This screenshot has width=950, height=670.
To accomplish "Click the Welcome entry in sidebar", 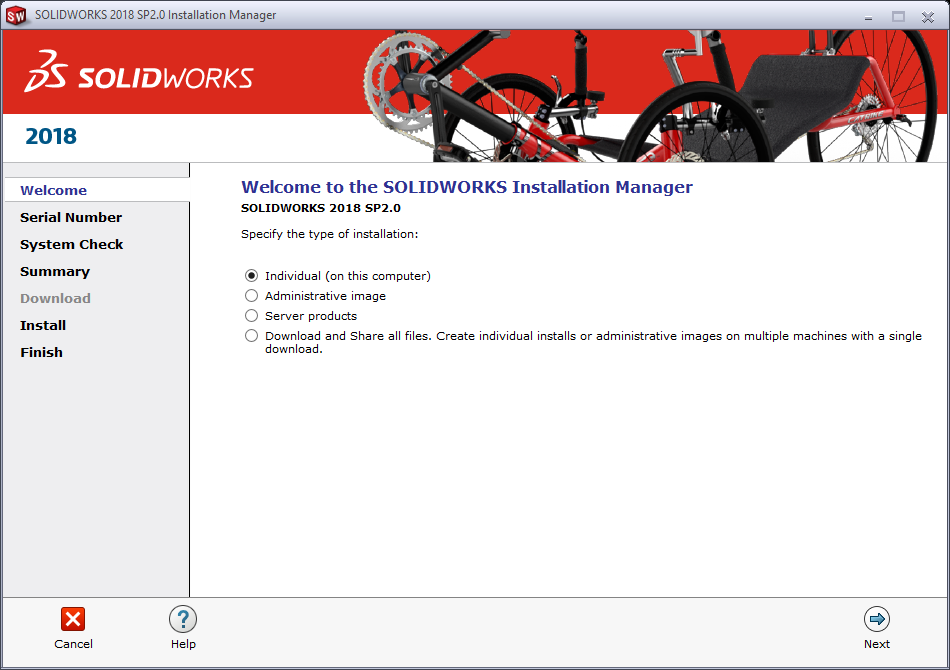I will [53, 190].
